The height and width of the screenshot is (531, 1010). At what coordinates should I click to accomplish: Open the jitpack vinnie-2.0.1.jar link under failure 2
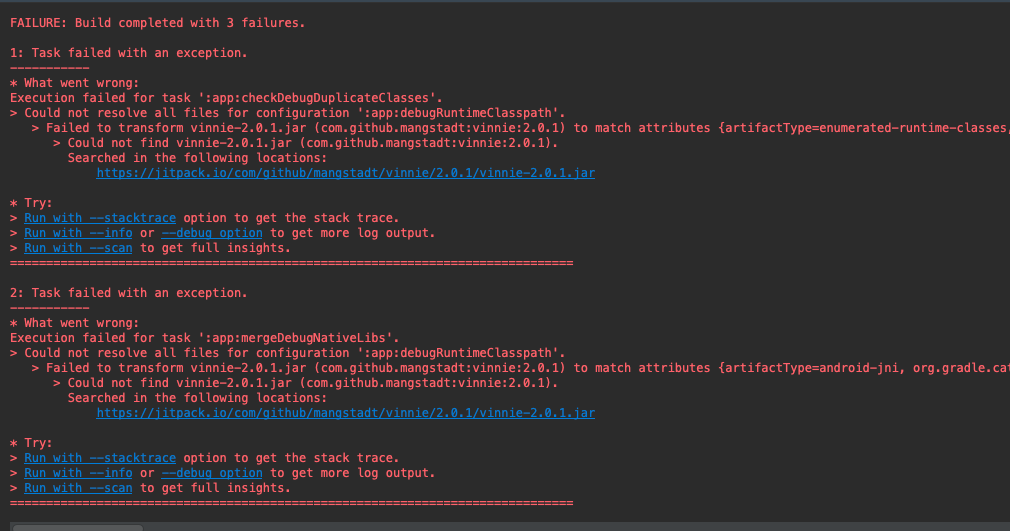click(345, 413)
